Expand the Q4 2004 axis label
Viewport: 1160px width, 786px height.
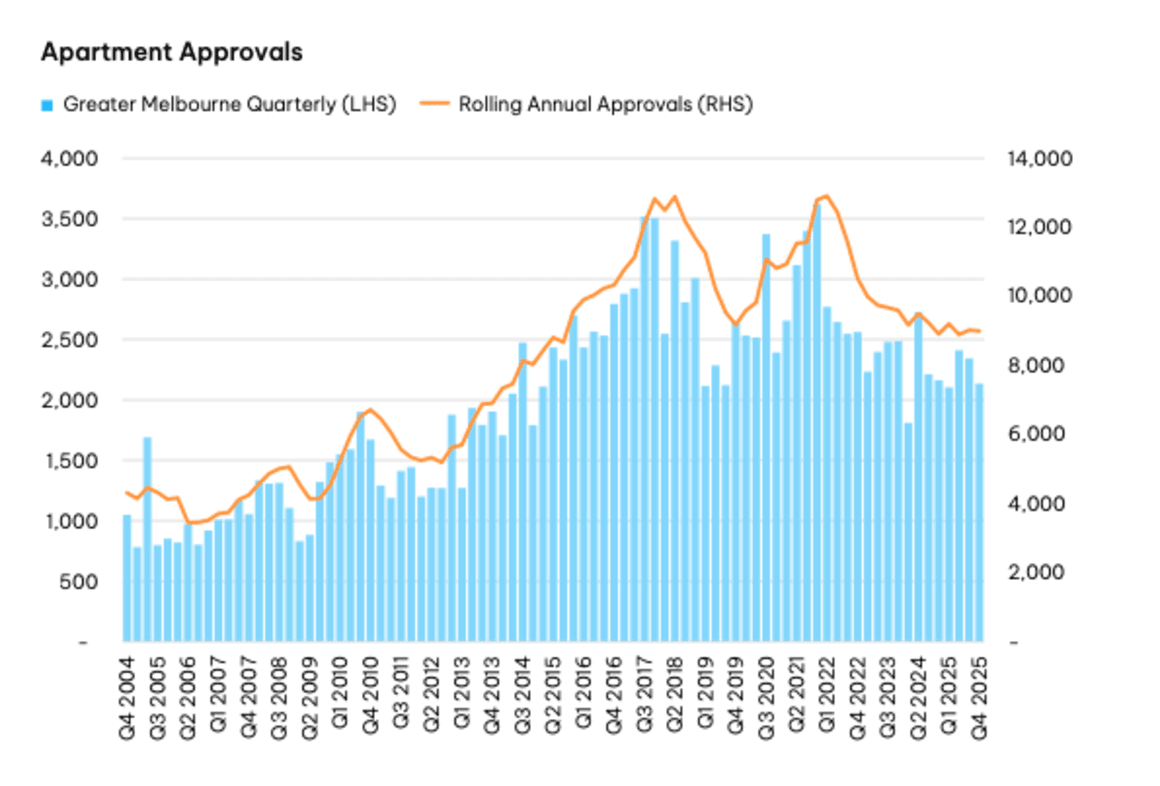pos(128,696)
